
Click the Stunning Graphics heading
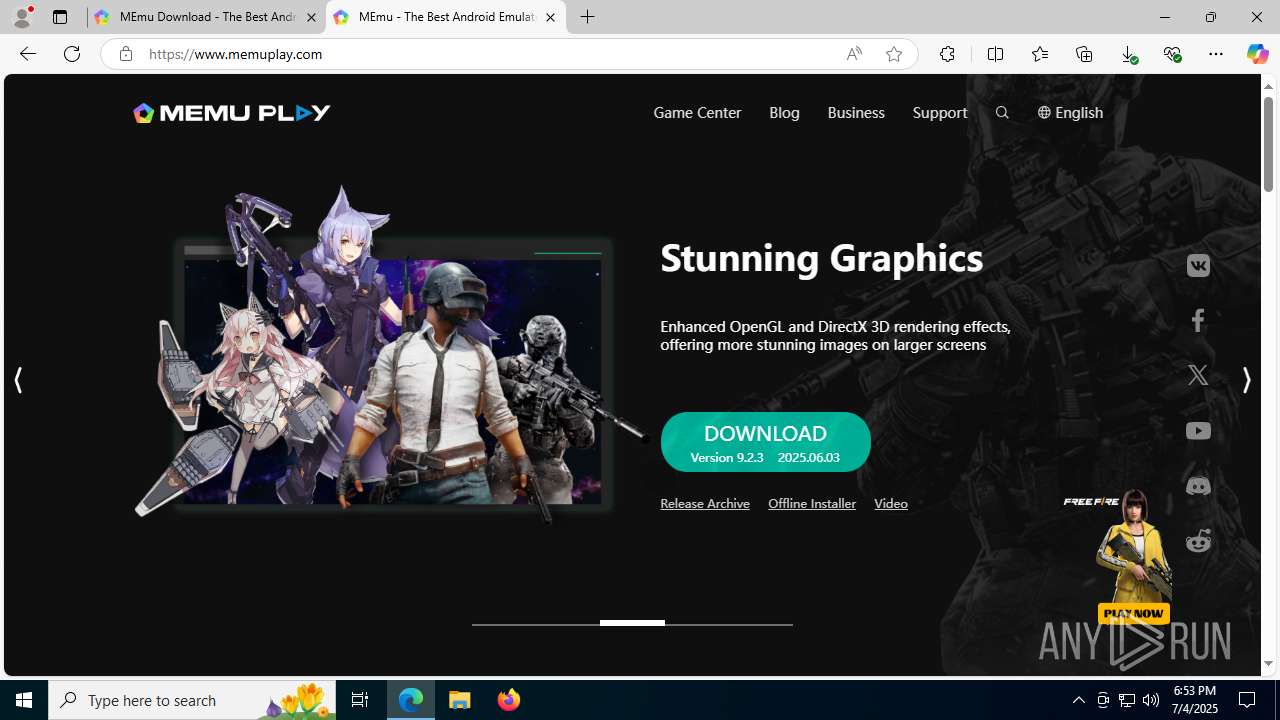click(x=822, y=258)
